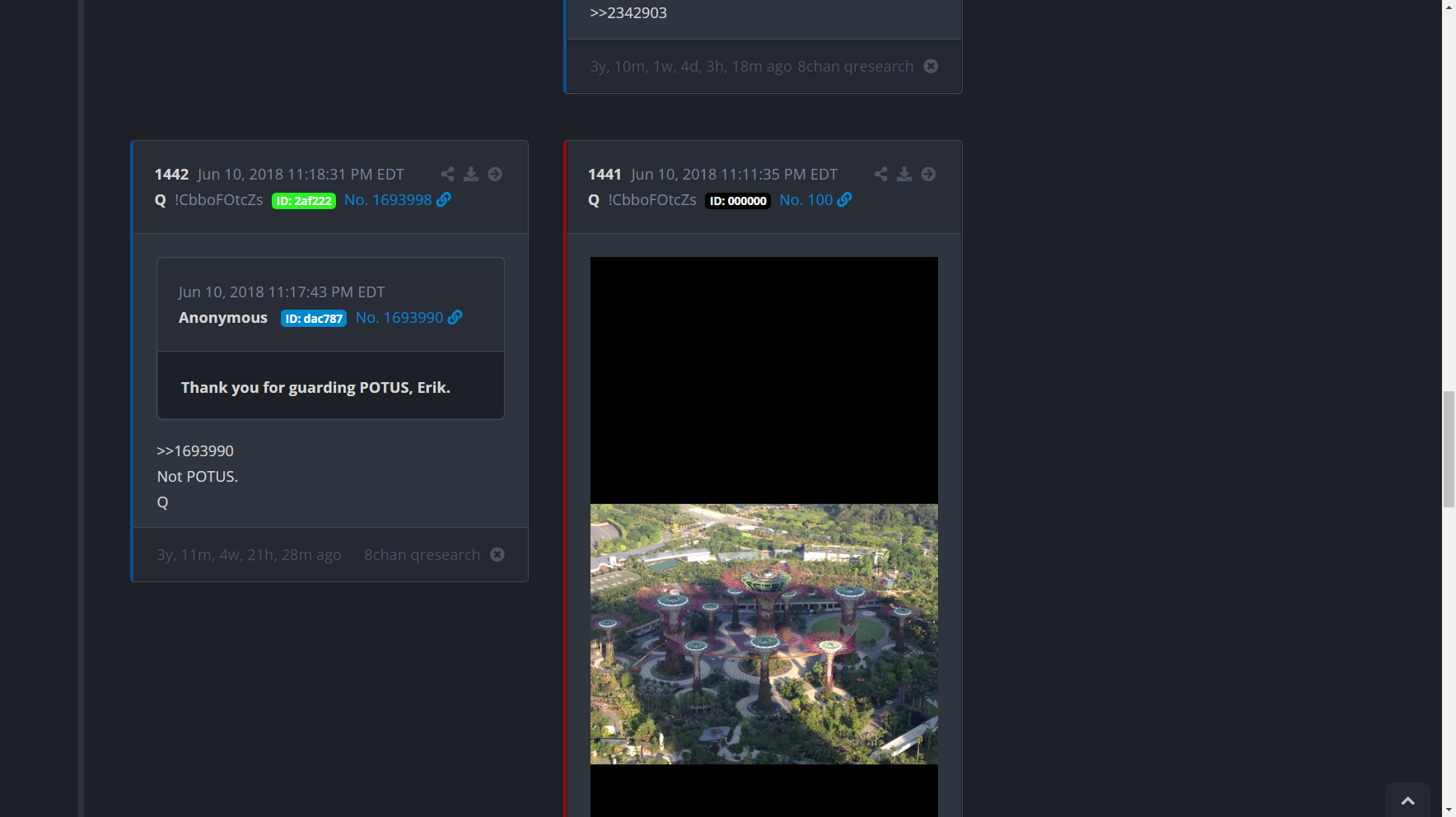Click post number 1442 heading

171,175
